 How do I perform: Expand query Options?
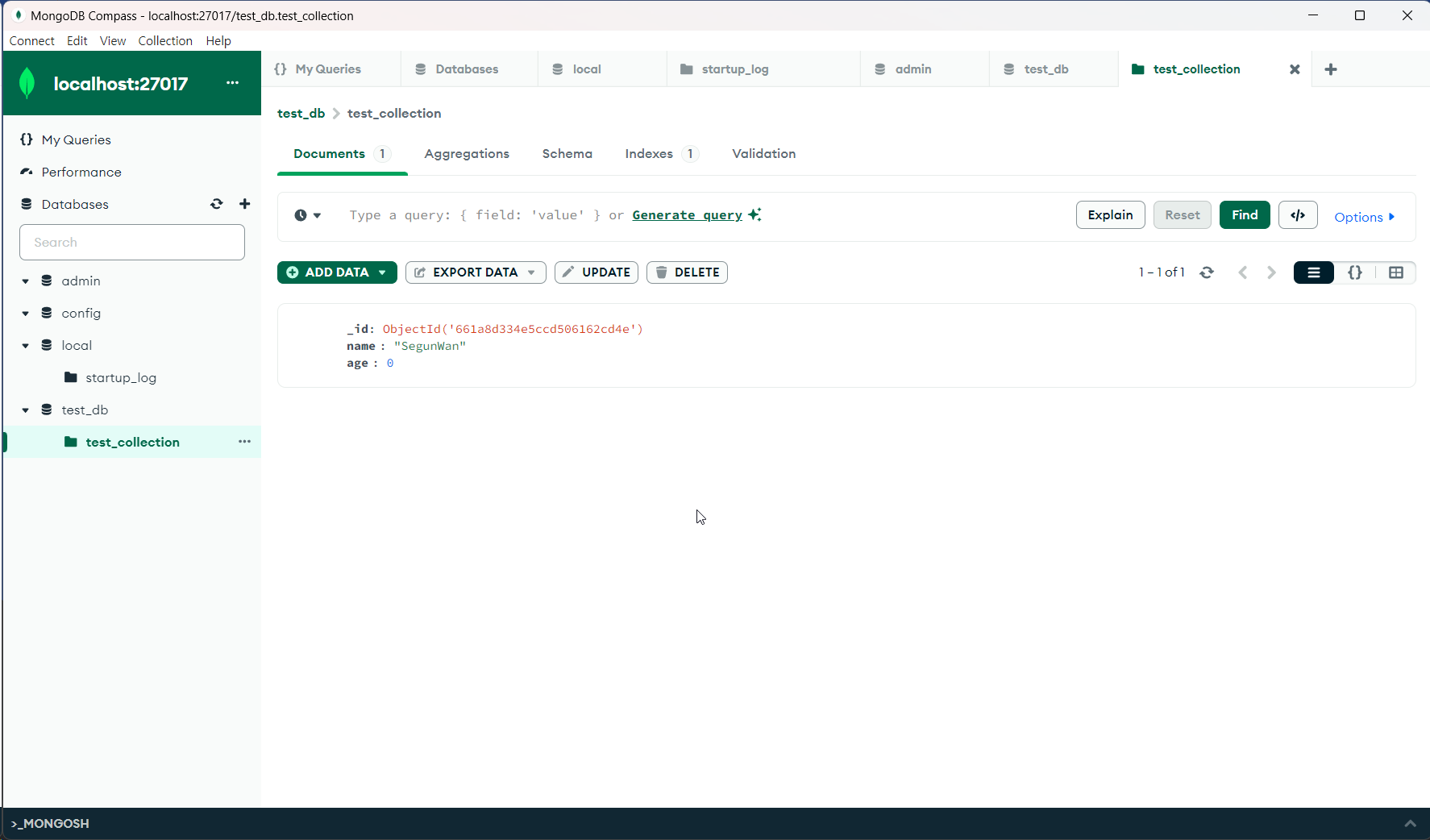(x=1364, y=217)
